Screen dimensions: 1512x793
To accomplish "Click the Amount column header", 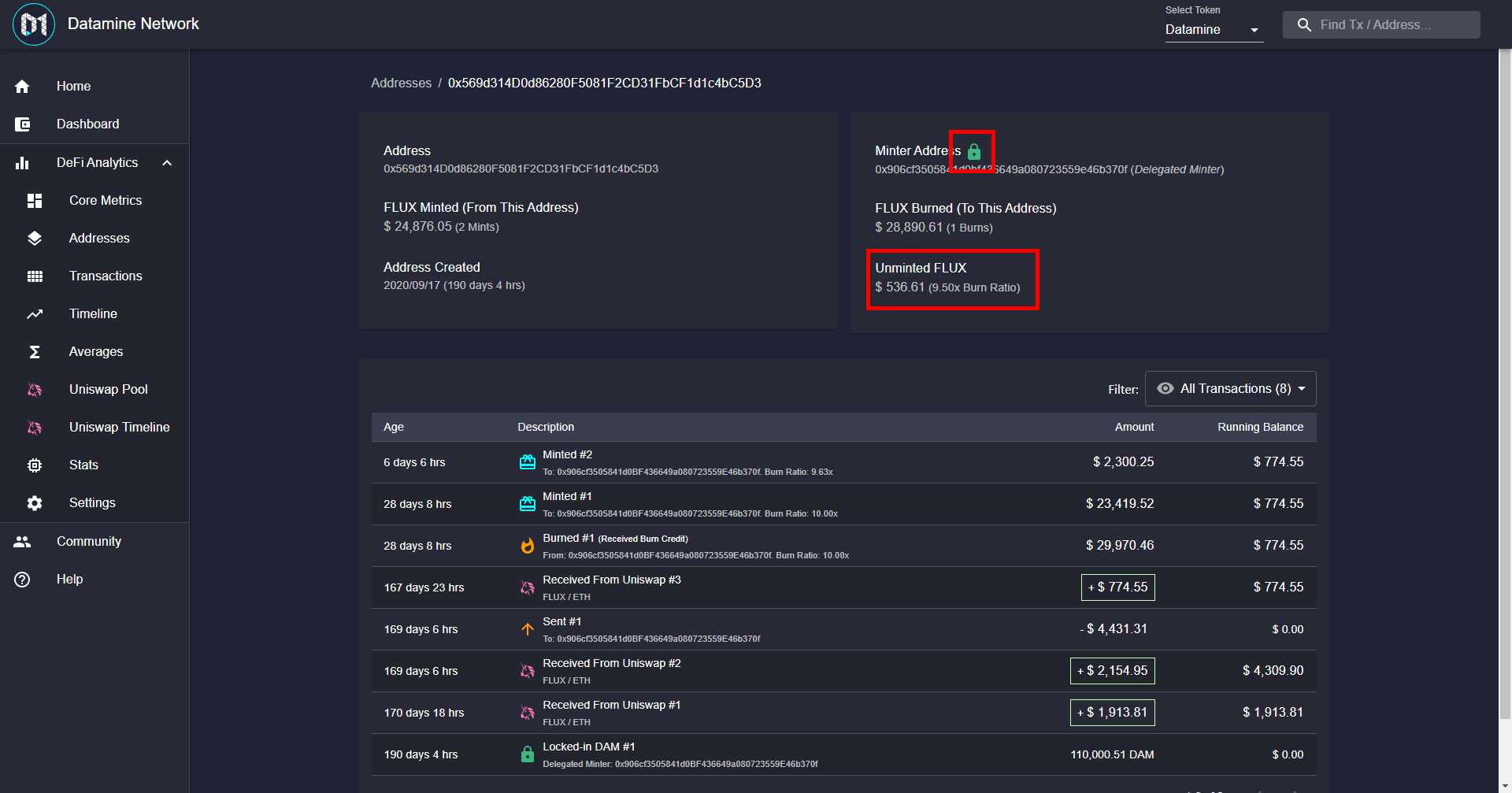I will click(1134, 427).
